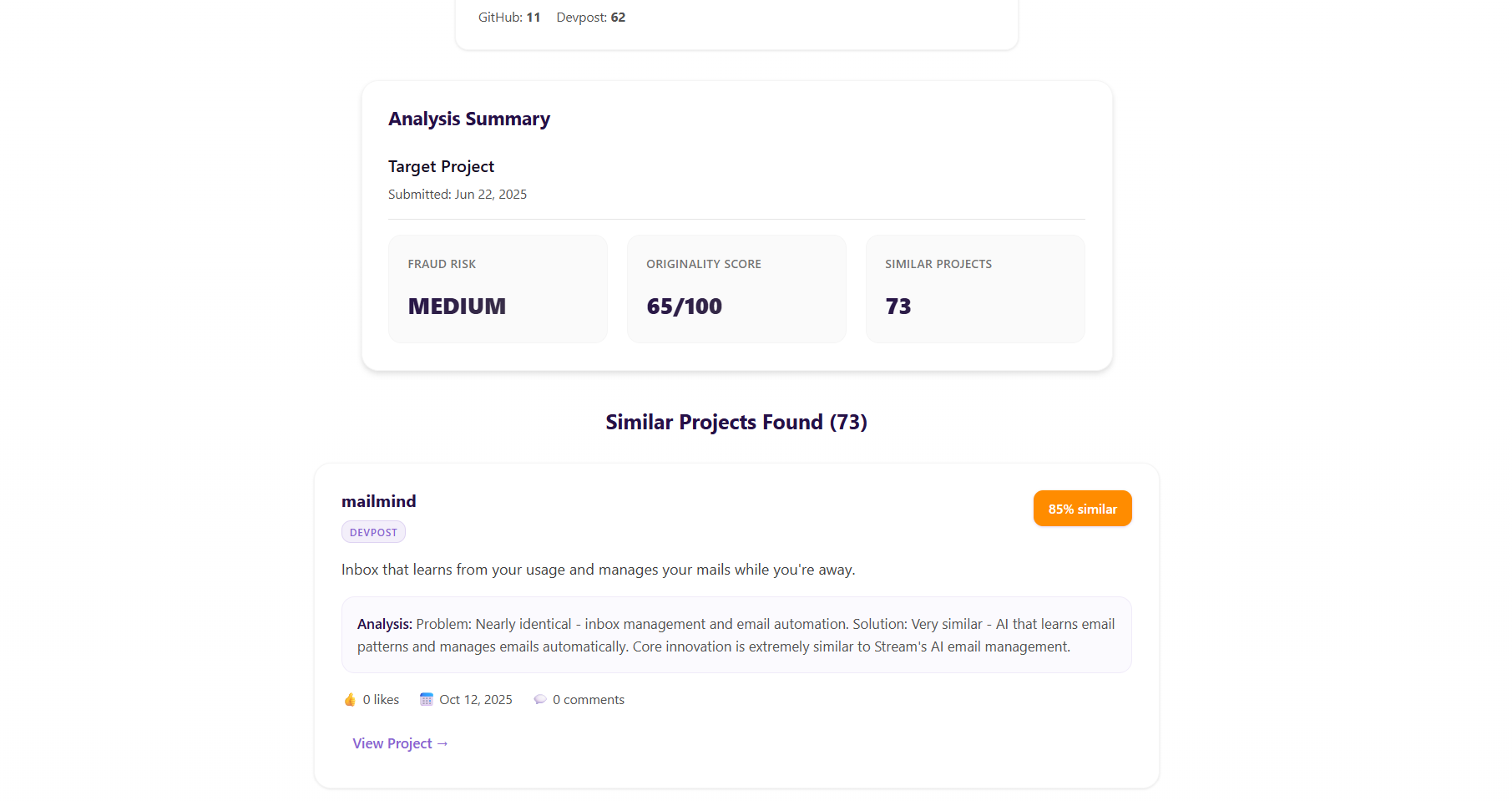Click the Submitted Jun 22, 2025 text
The width and height of the screenshot is (1512, 801).
pos(458,194)
